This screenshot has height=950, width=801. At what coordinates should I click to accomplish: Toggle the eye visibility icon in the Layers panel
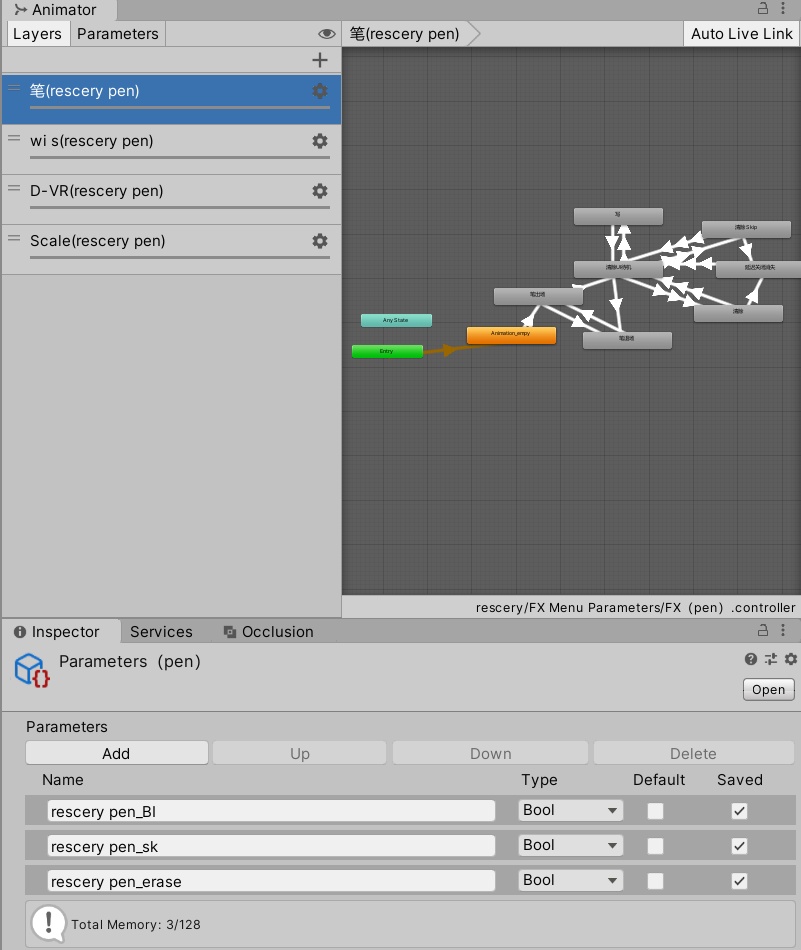pos(326,33)
